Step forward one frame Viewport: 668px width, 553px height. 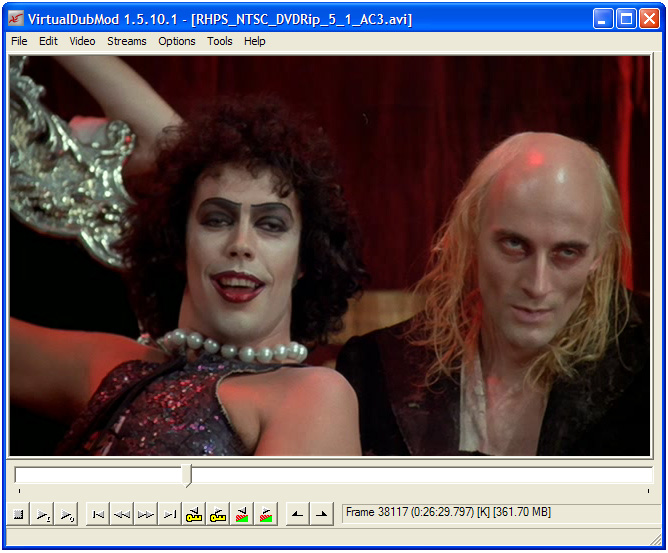point(146,514)
